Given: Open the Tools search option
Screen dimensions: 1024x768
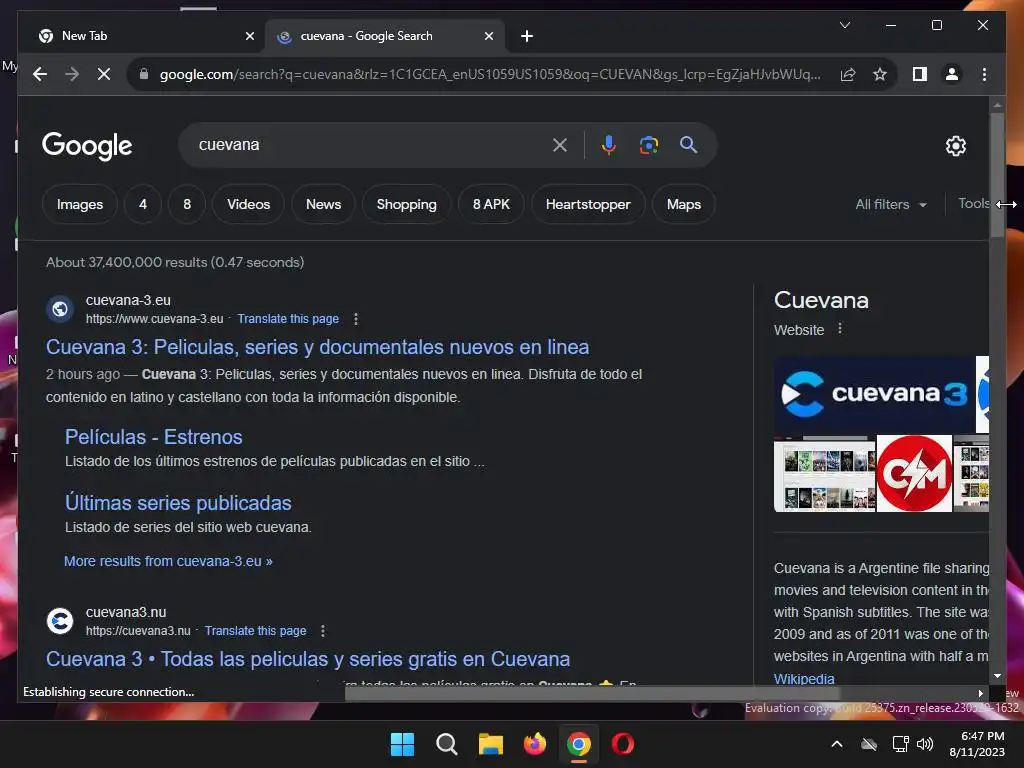Looking at the screenshot, I should [973, 204].
